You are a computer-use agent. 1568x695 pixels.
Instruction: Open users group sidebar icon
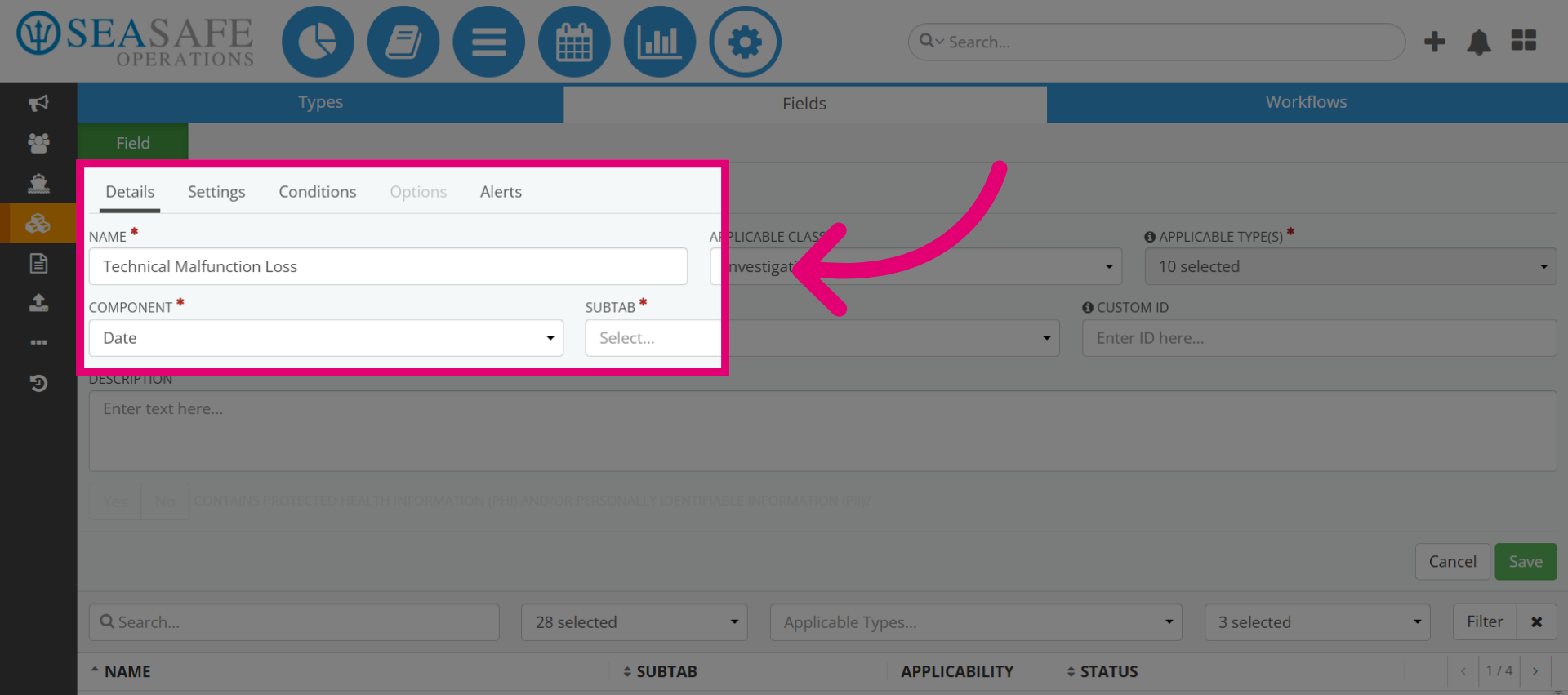click(38, 143)
